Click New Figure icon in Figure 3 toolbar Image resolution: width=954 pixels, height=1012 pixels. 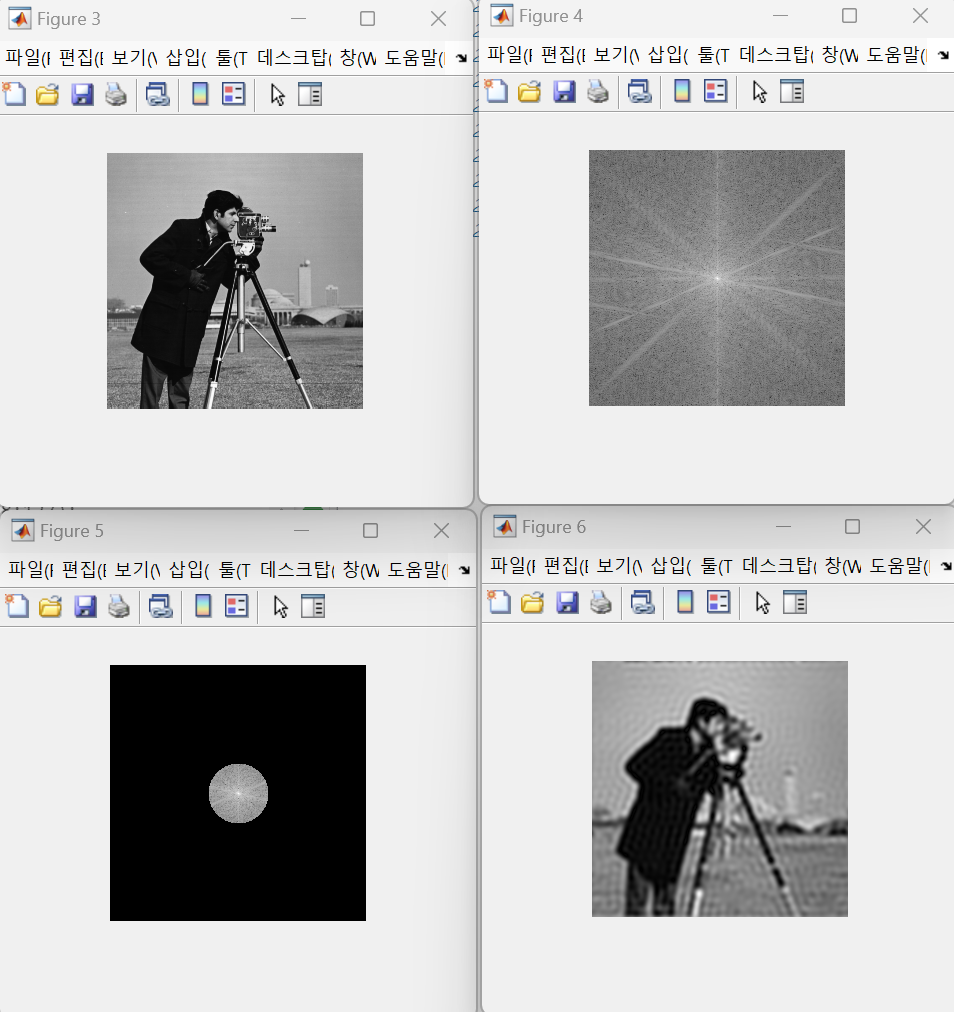pyautogui.click(x=14, y=94)
